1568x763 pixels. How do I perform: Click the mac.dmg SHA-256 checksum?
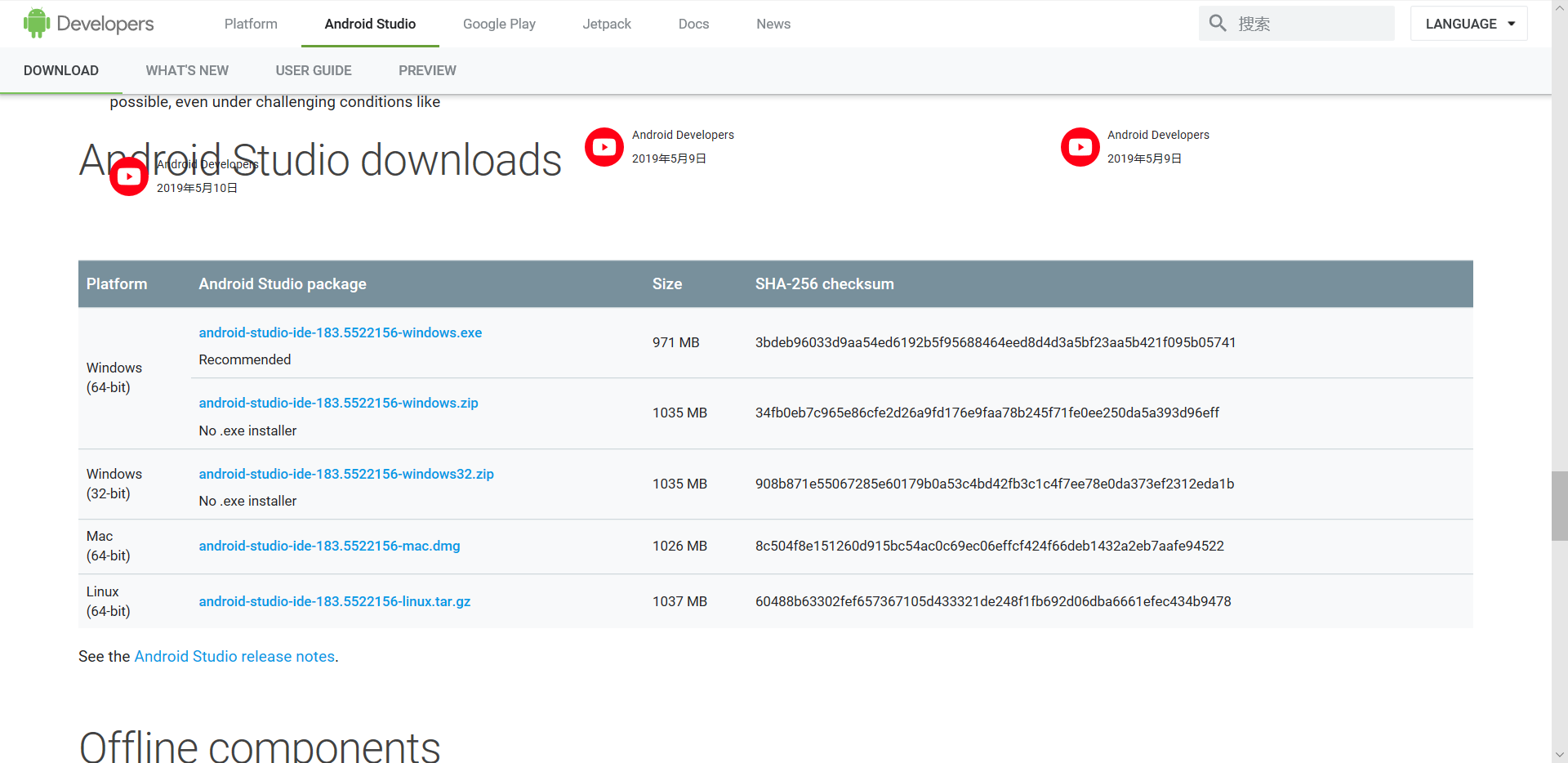pyautogui.click(x=990, y=546)
